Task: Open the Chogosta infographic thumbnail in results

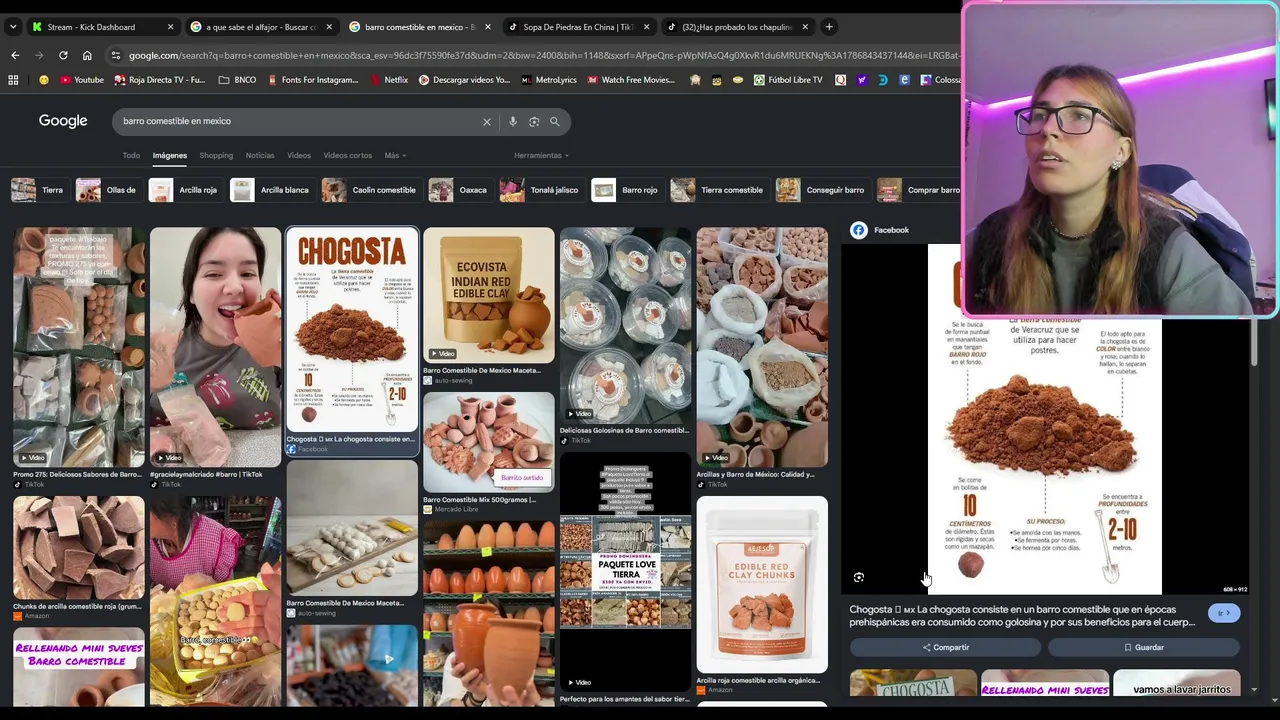Action: 352,330
